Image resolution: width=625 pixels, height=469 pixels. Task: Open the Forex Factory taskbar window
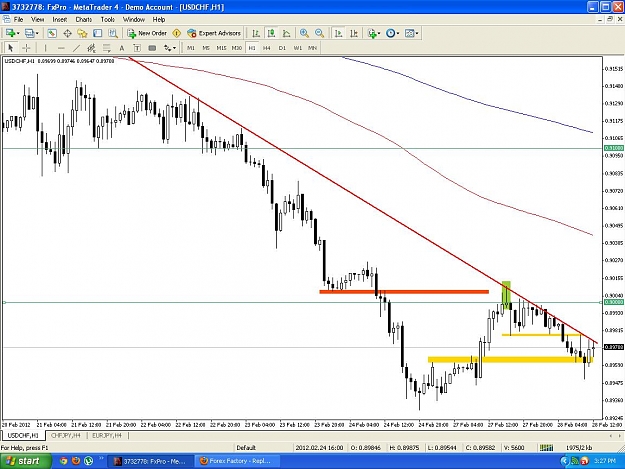(x=238, y=461)
